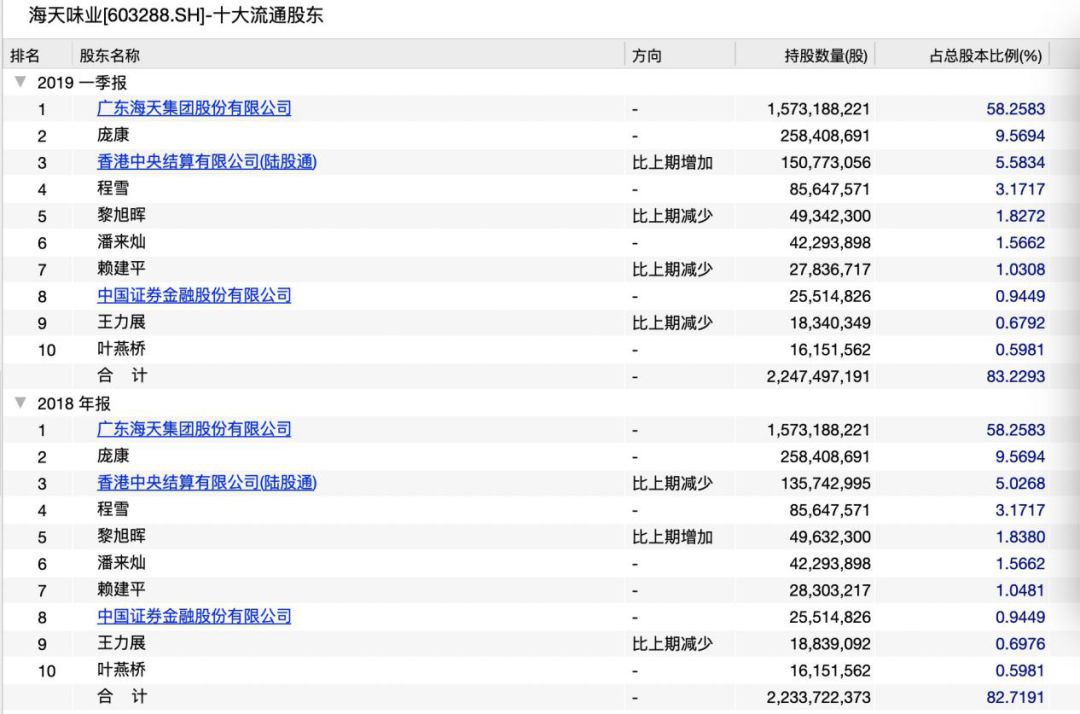This screenshot has width=1080, height=714.
Task: Select 黎旭晖 in the 2018 年报 section
Action: [121, 536]
